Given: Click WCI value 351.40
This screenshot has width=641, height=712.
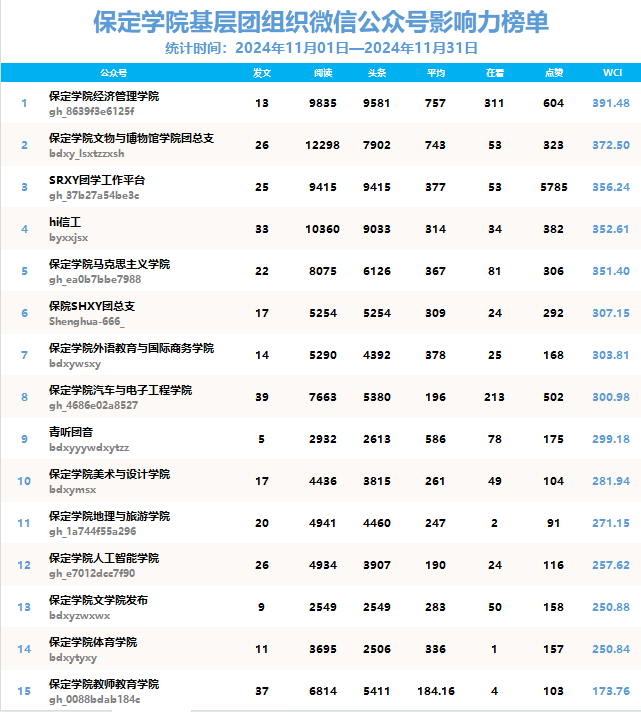Looking at the screenshot, I should coord(611,271).
